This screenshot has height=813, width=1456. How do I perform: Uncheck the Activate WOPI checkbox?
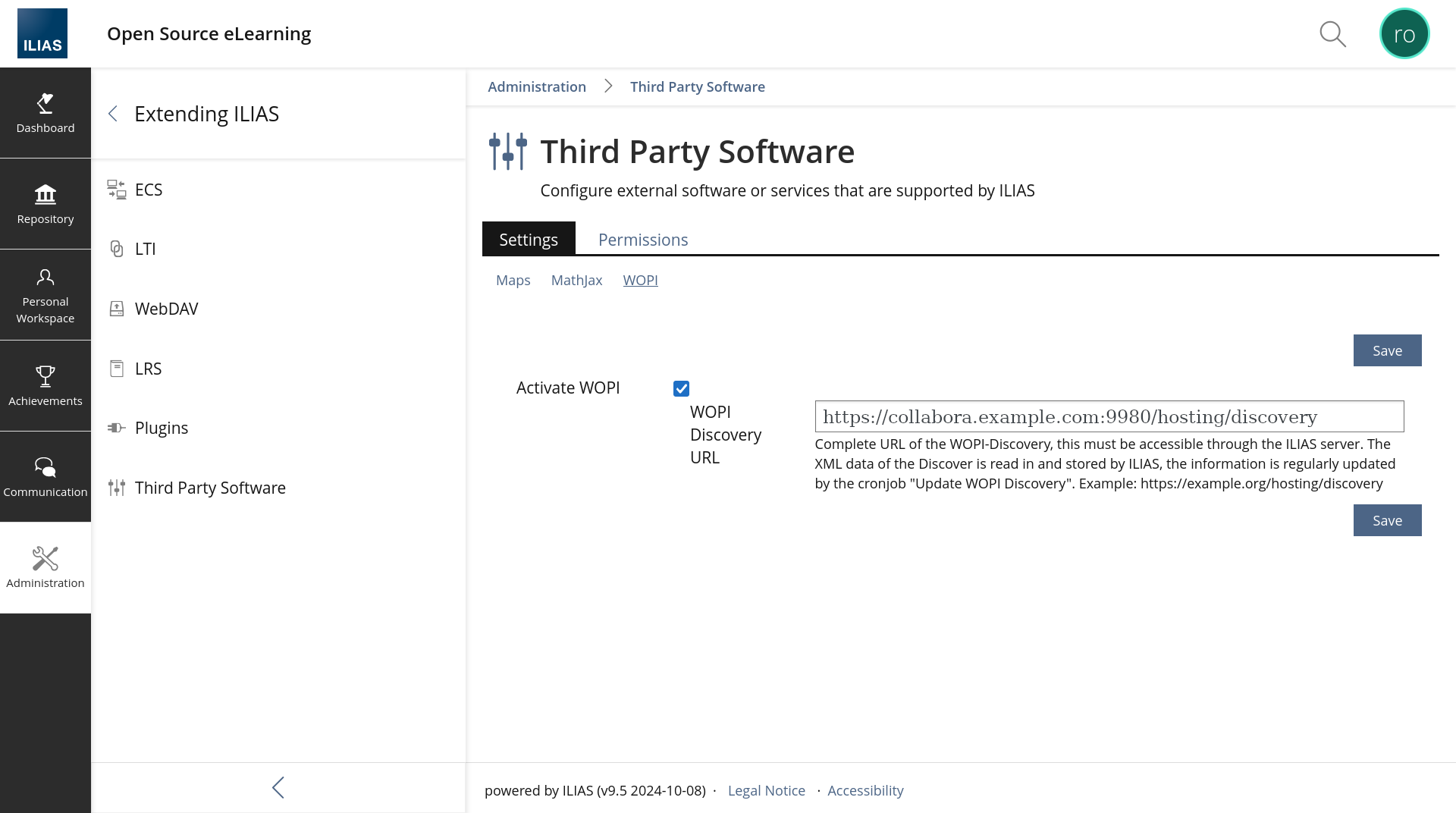coord(681,389)
